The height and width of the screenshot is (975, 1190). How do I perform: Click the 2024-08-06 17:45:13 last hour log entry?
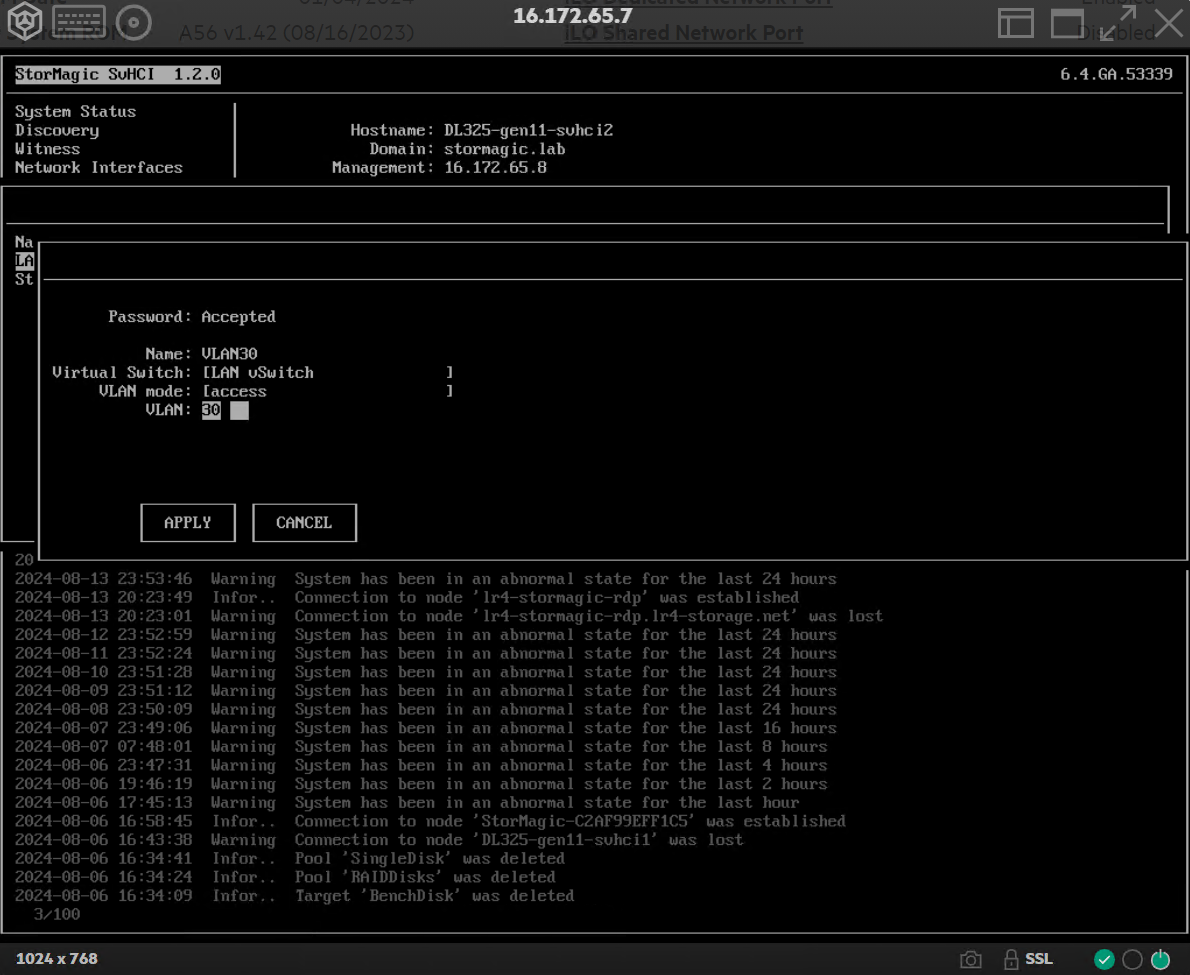(407, 803)
